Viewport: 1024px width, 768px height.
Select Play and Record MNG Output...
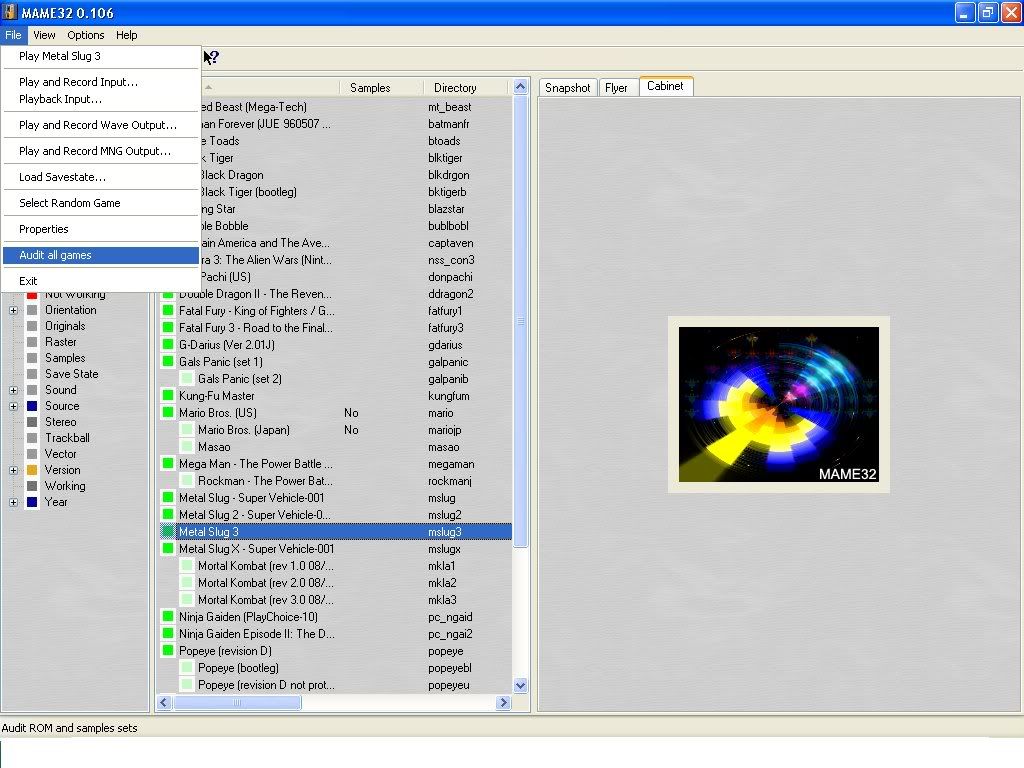point(101,151)
